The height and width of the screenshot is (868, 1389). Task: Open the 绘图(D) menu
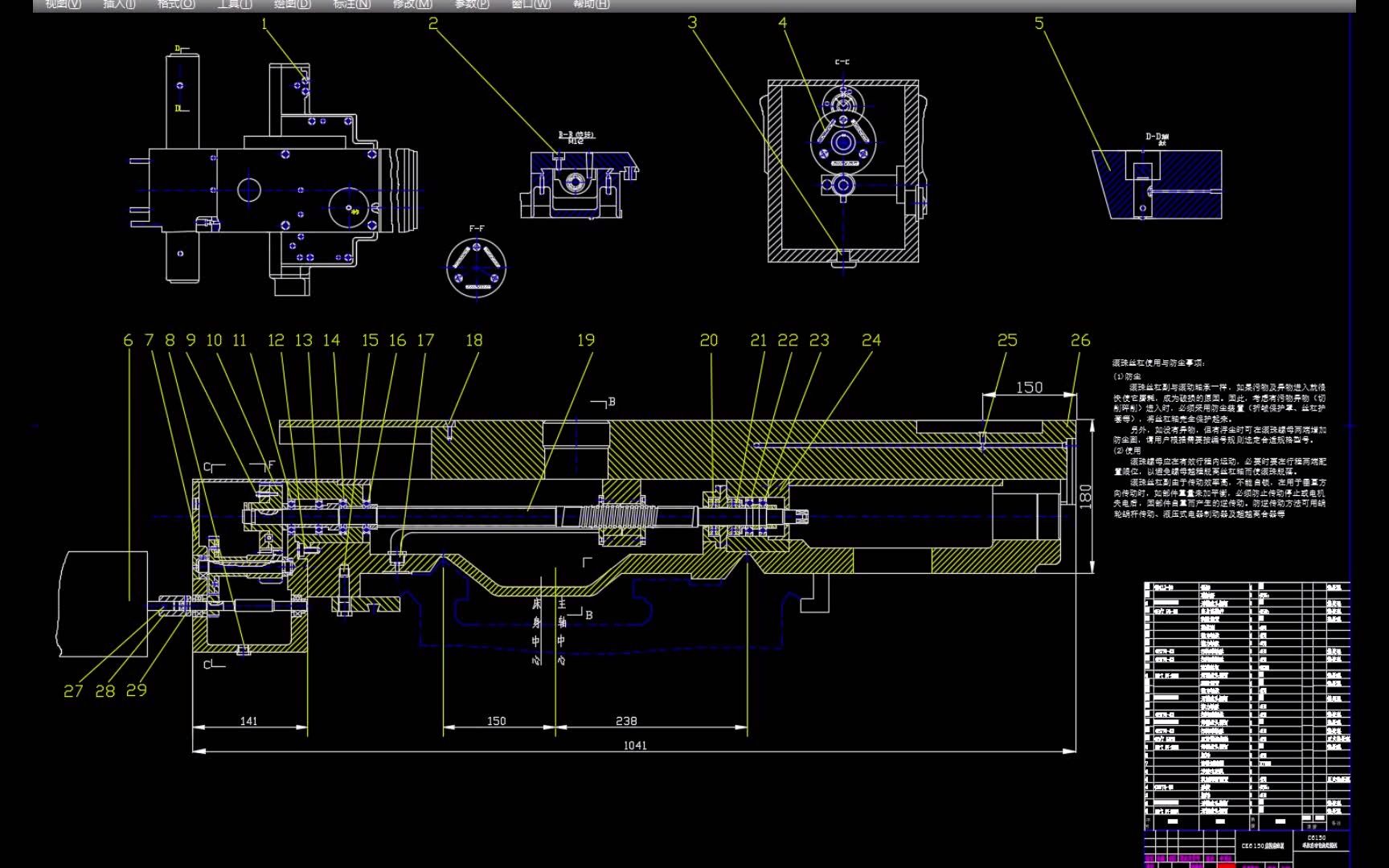[293, 4]
